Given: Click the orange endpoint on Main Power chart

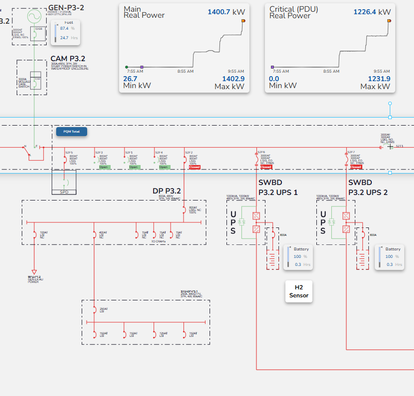Looking at the screenshot, I should [x=243, y=21].
